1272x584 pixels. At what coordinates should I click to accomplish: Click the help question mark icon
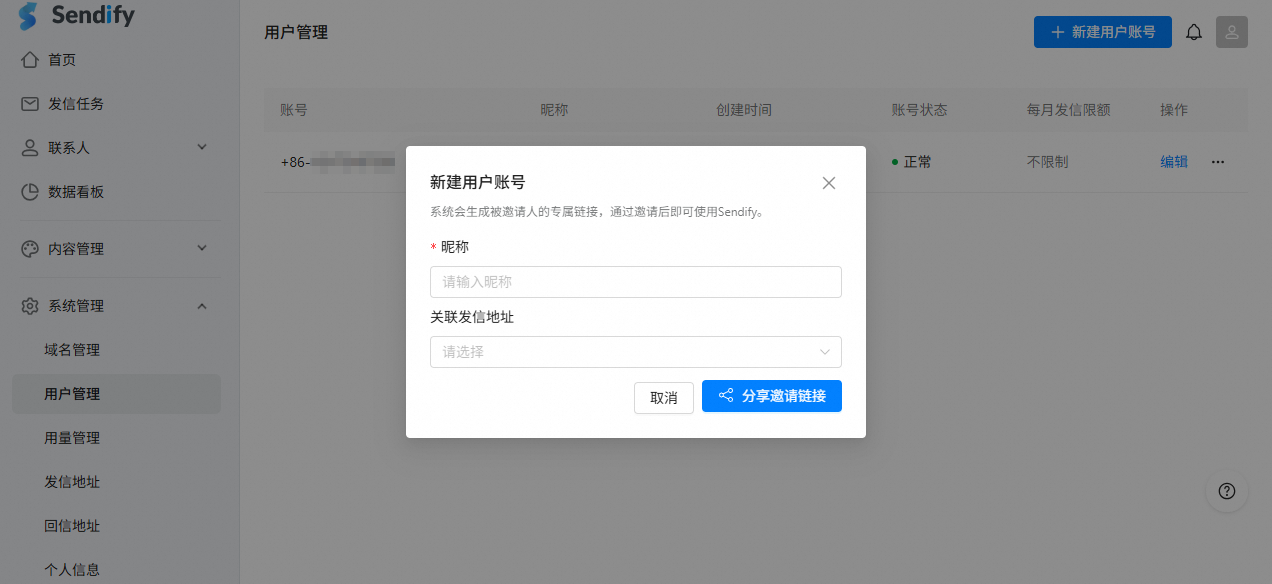click(1227, 491)
